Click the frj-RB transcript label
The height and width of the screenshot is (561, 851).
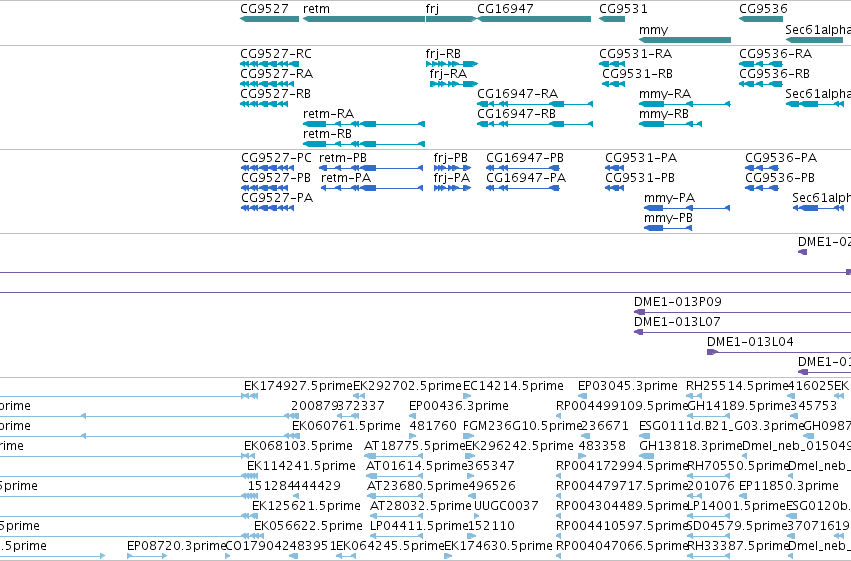coord(443,54)
